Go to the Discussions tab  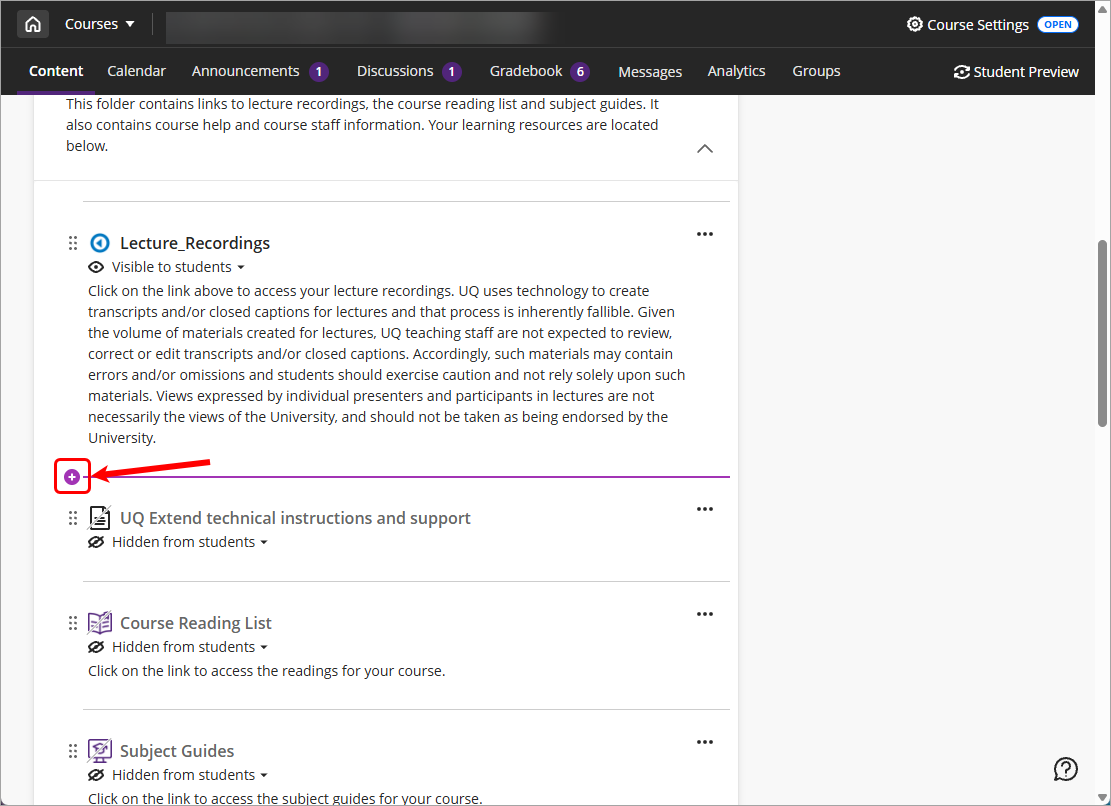coord(409,71)
